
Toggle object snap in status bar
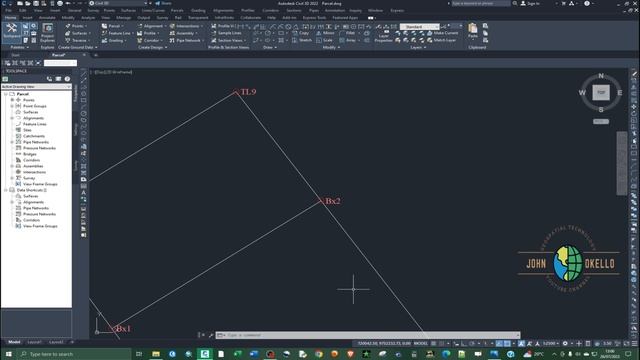click(507, 344)
